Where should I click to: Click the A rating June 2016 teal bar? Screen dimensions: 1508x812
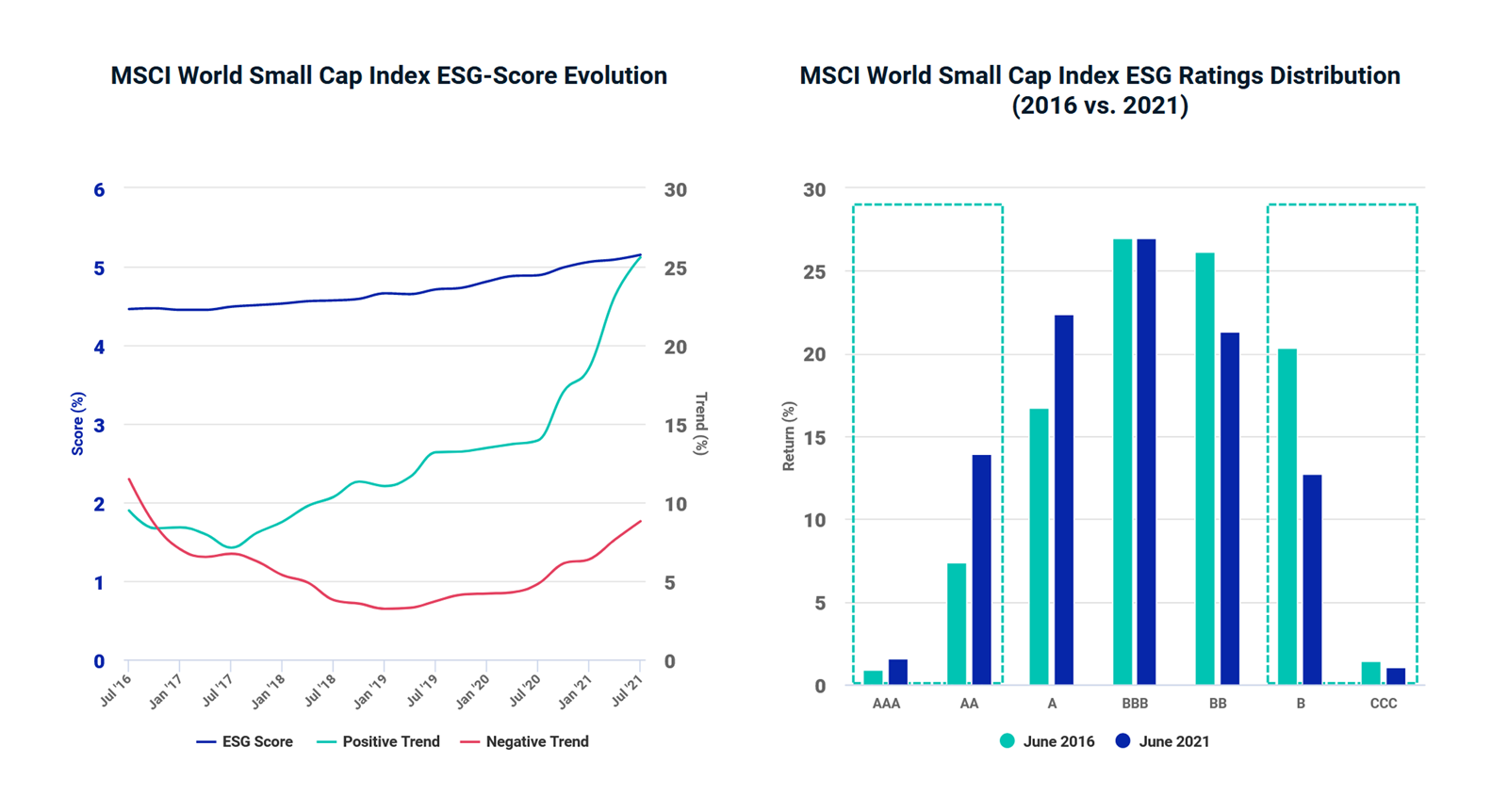1040,547
